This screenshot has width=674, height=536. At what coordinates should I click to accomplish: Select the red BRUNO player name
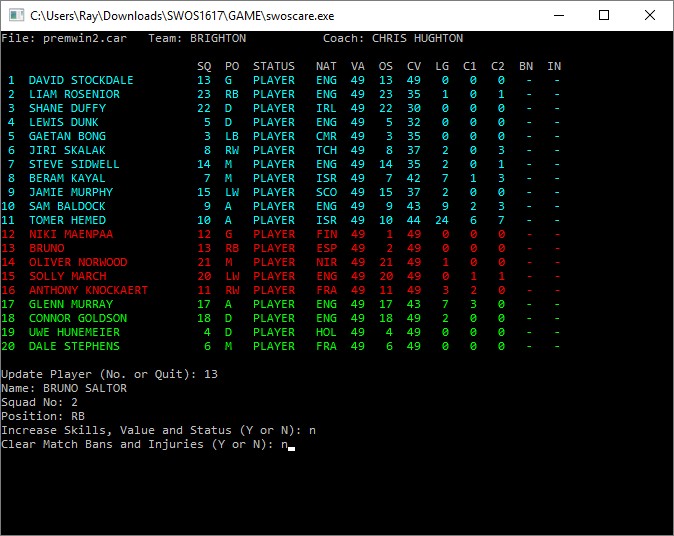[46, 248]
